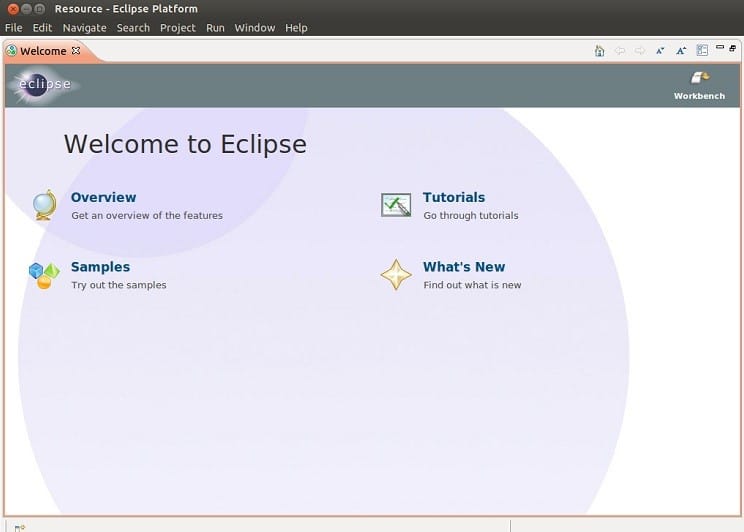
Task: Click the Tutorials checkmark icon
Action: [396, 205]
